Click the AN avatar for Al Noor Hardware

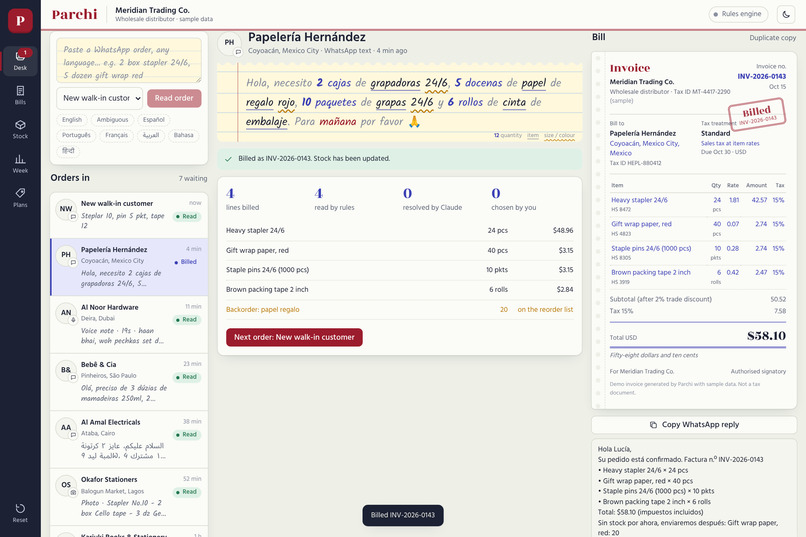click(66, 312)
